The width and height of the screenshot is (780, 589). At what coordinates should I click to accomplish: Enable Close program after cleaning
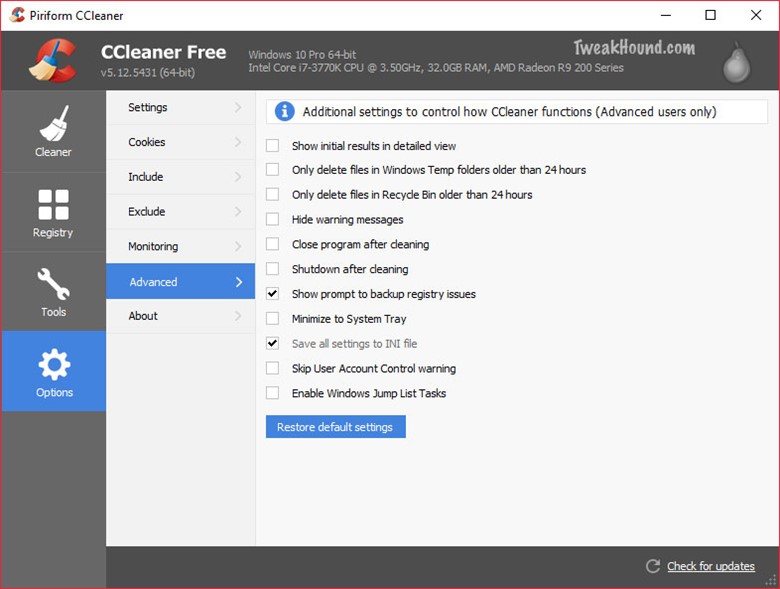[273, 244]
